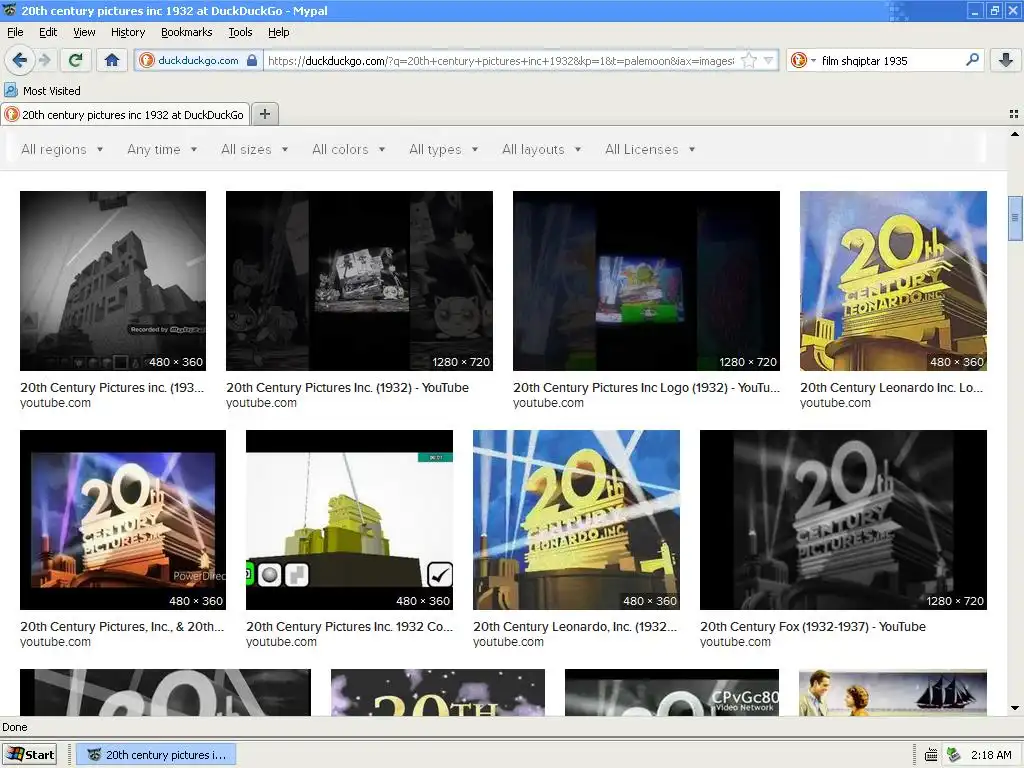The width and height of the screenshot is (1024, 768).
Task: Open the grayscale 20th Century Pictures logo thumbnail
Action: 843,520
